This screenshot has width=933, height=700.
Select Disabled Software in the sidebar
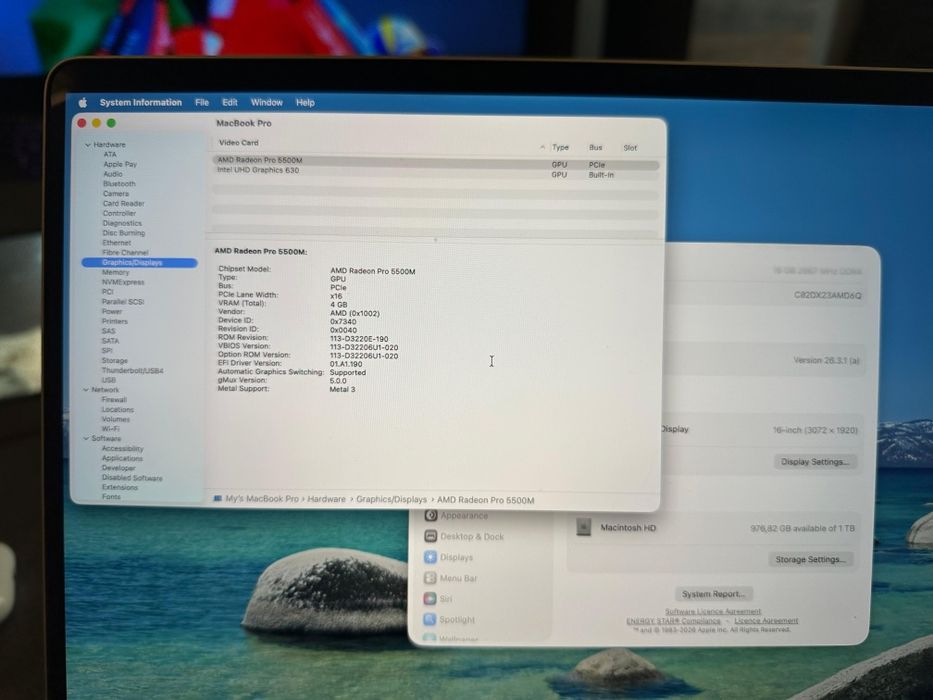[132, 478]
